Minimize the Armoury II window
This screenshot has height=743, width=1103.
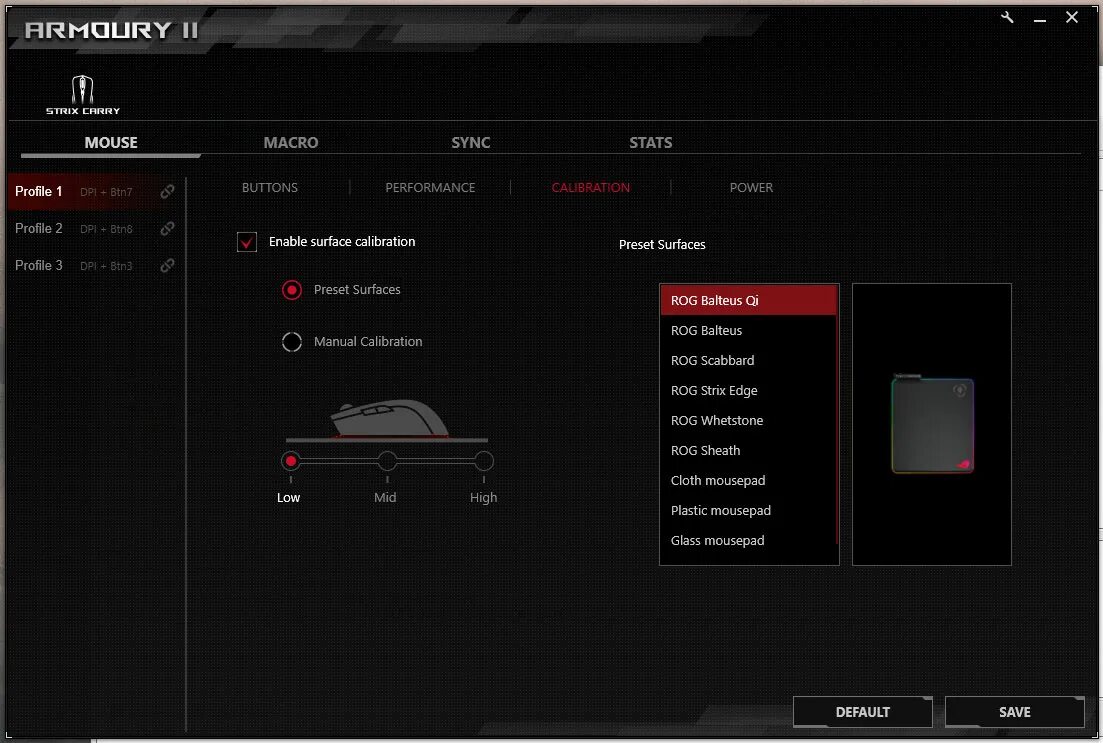tap(1040, 19)
